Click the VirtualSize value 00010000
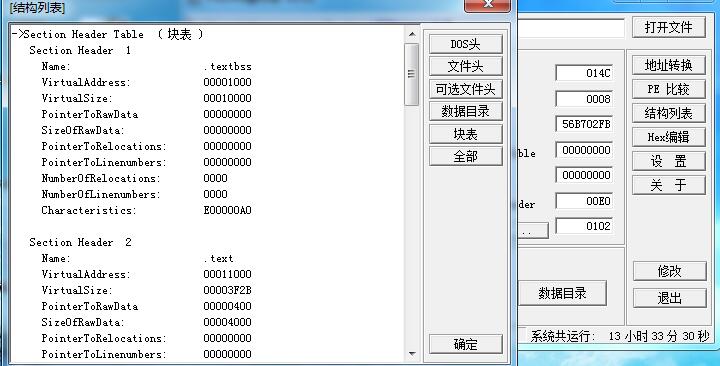 tap(227, 98)
